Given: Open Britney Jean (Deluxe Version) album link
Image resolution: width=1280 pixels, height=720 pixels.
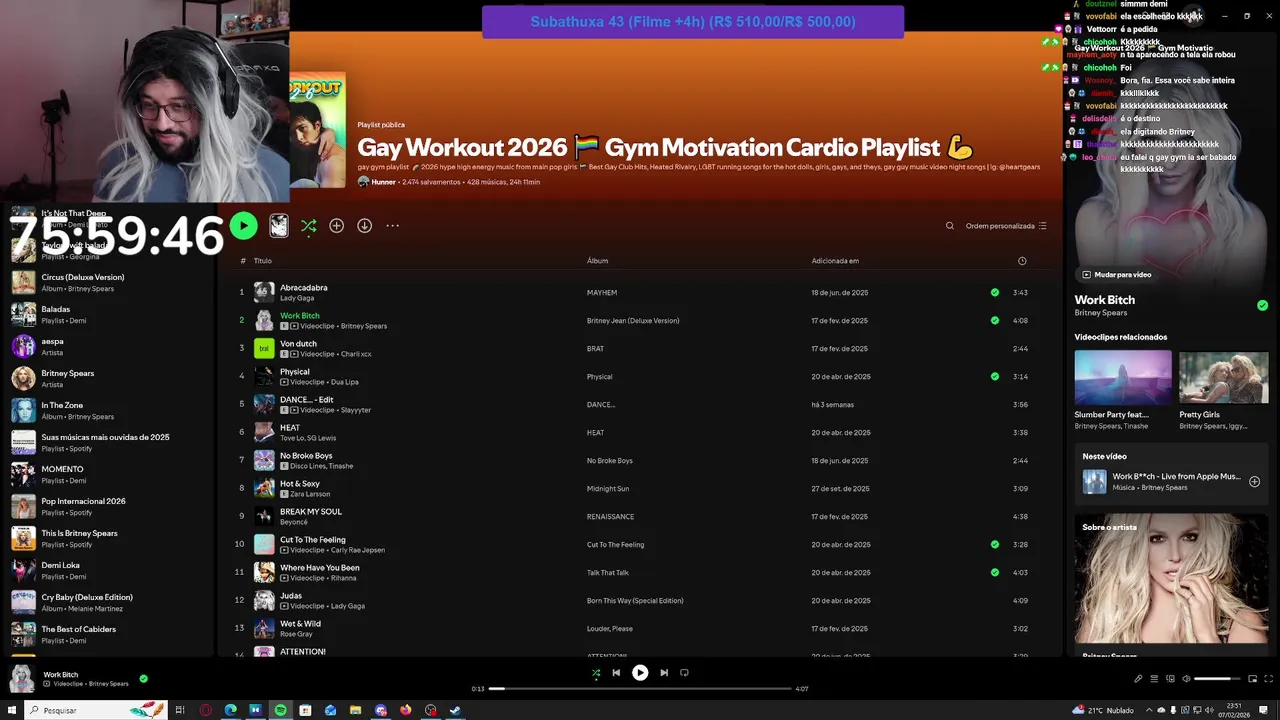Looking at the screenshot, I should tap(633, 321).
